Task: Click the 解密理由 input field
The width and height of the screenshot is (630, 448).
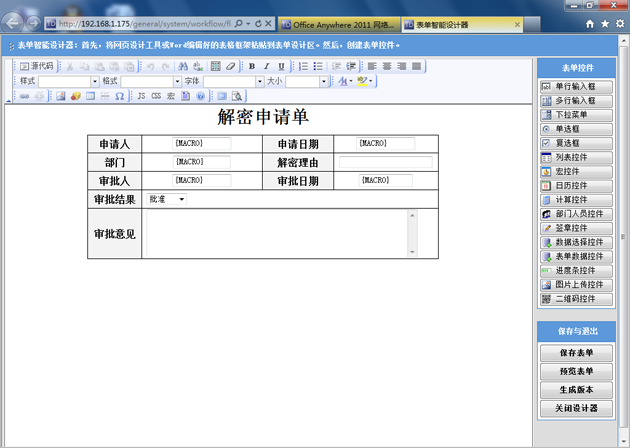Action: pos(385,162)
